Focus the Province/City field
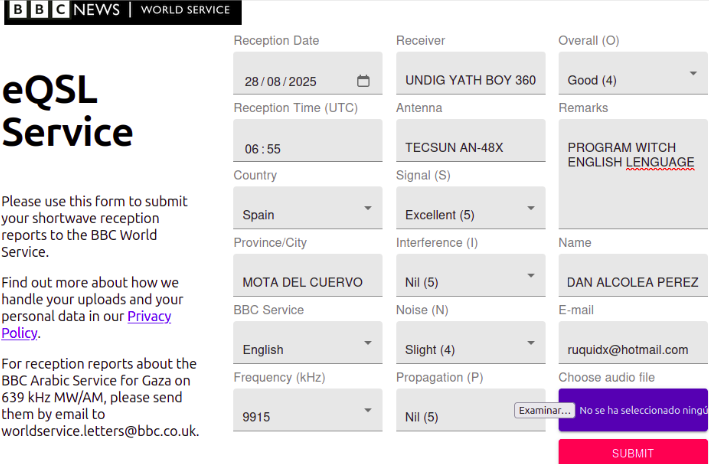Image resolution: width=709 pixels, height=464 pixels. tap(307, 282)
